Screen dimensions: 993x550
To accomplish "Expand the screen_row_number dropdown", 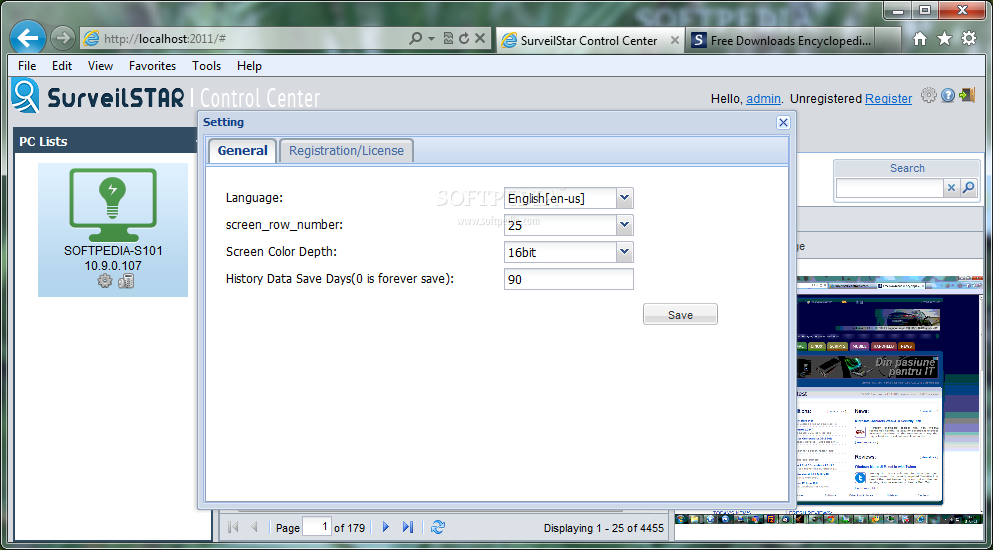I will click(624, 225).
